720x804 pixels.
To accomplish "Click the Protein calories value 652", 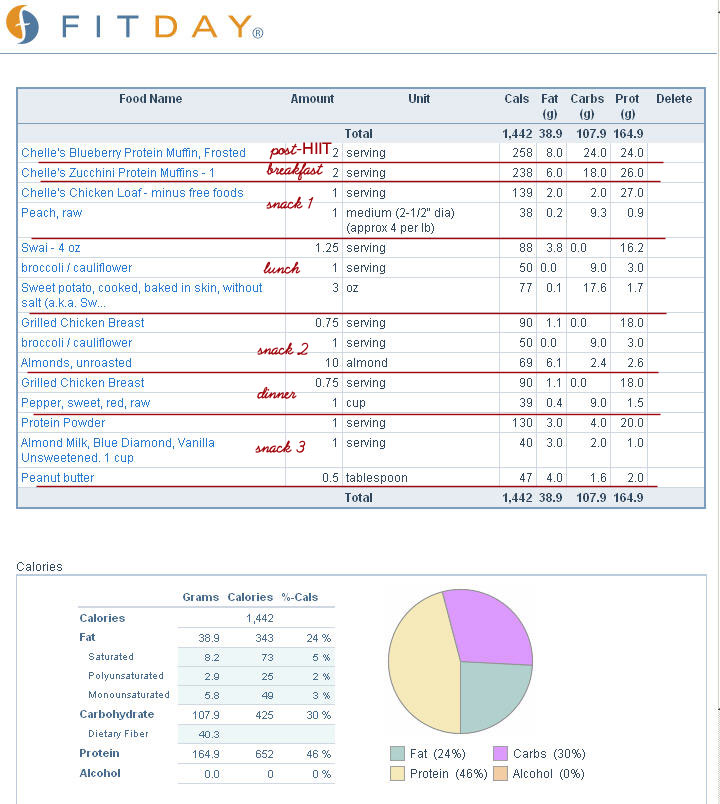I will pyautogui.click(x=264, y=754).
